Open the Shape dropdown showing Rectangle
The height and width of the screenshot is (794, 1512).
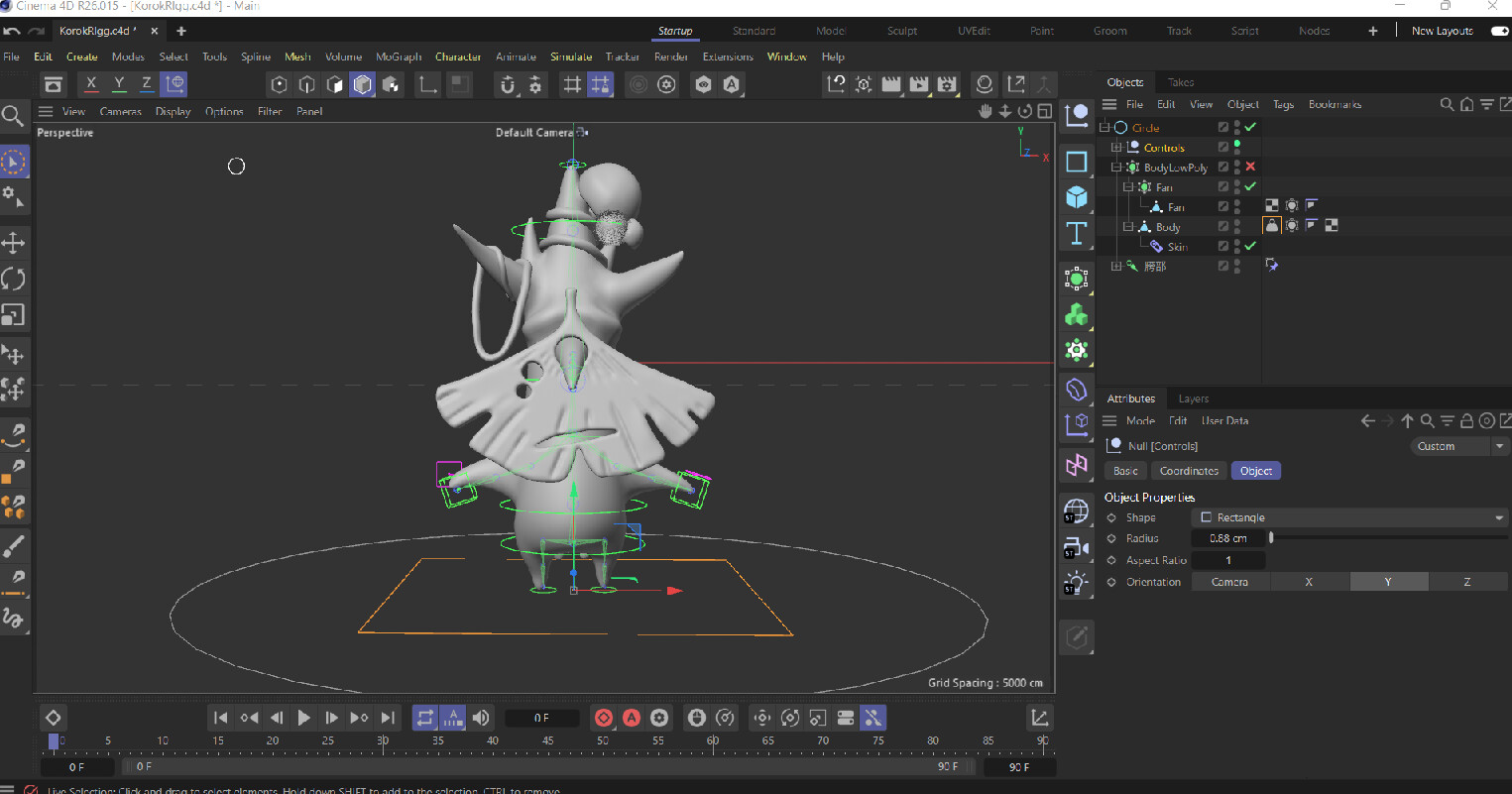coord(1349,517)
